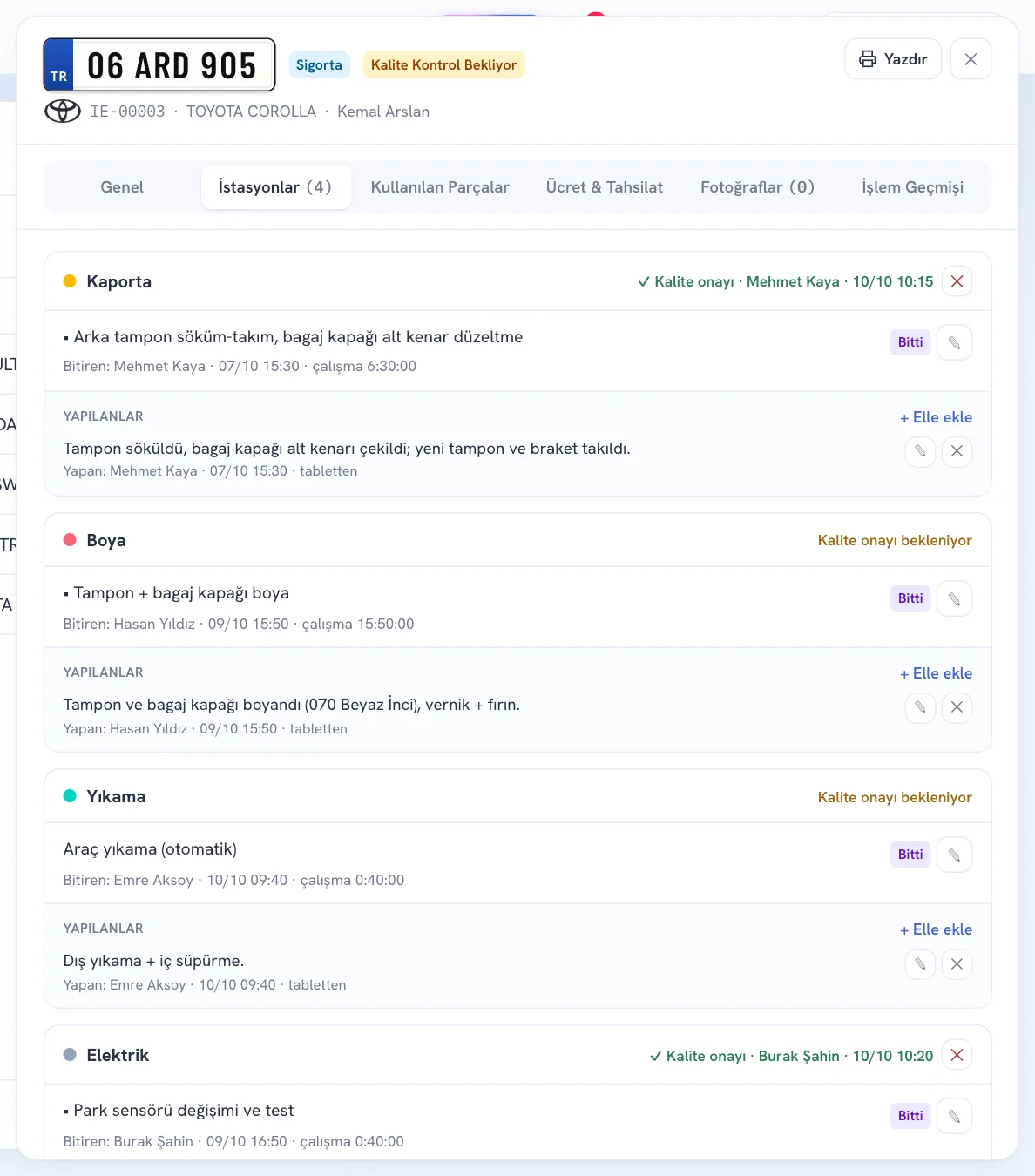Click the Toyota brand logo icon

[63, 112]
